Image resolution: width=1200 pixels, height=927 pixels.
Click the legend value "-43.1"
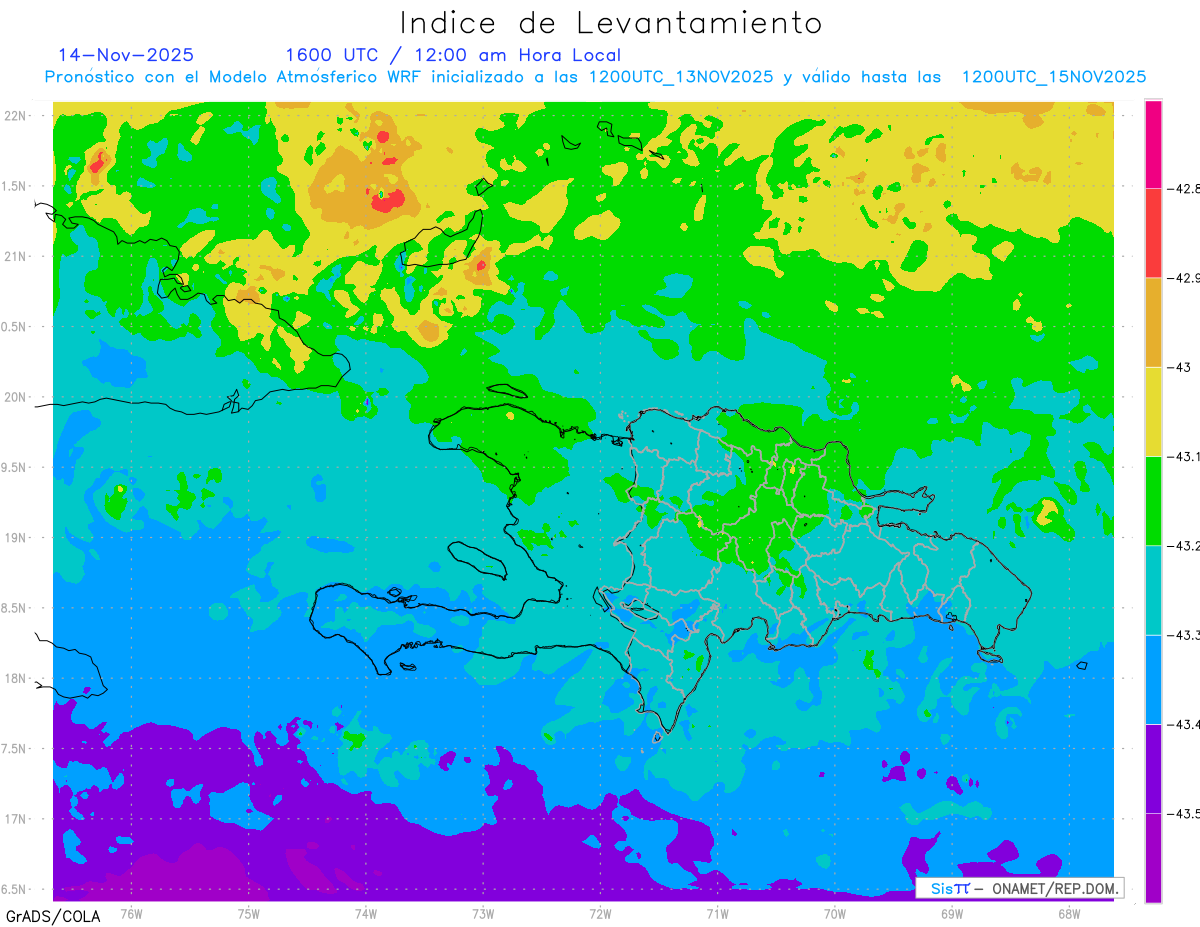[x=1184, y=456]
